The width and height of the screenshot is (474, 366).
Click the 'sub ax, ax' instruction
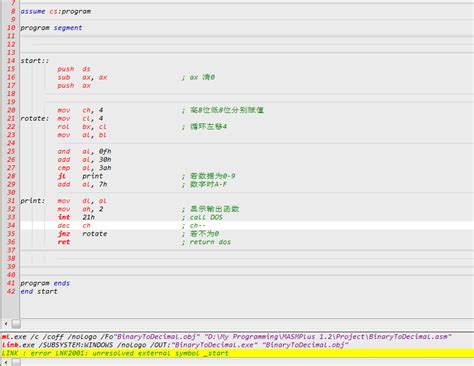click(x=82, y=77)
